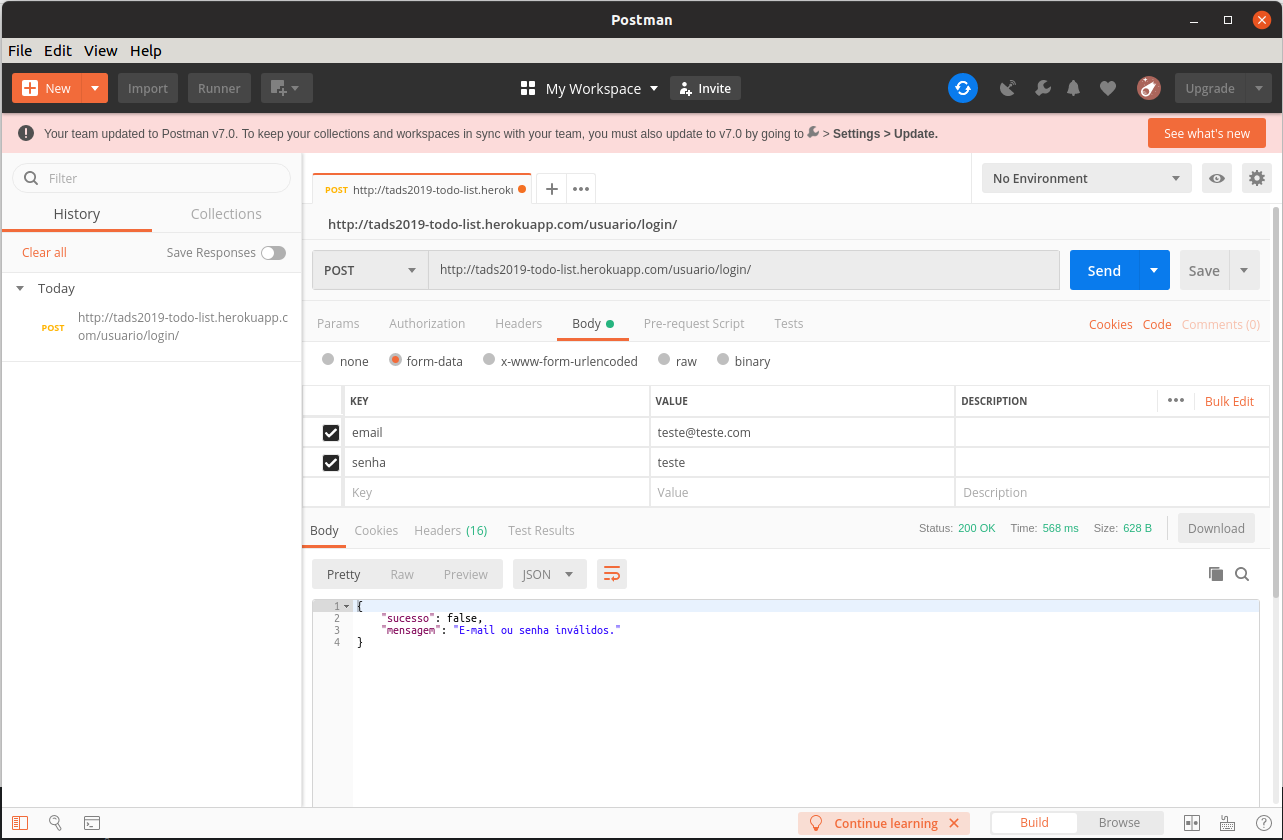Image resolution: width=1283 pixels, height=840 pixels.
Task: Click See what's new button
Action: [1207, 133]
